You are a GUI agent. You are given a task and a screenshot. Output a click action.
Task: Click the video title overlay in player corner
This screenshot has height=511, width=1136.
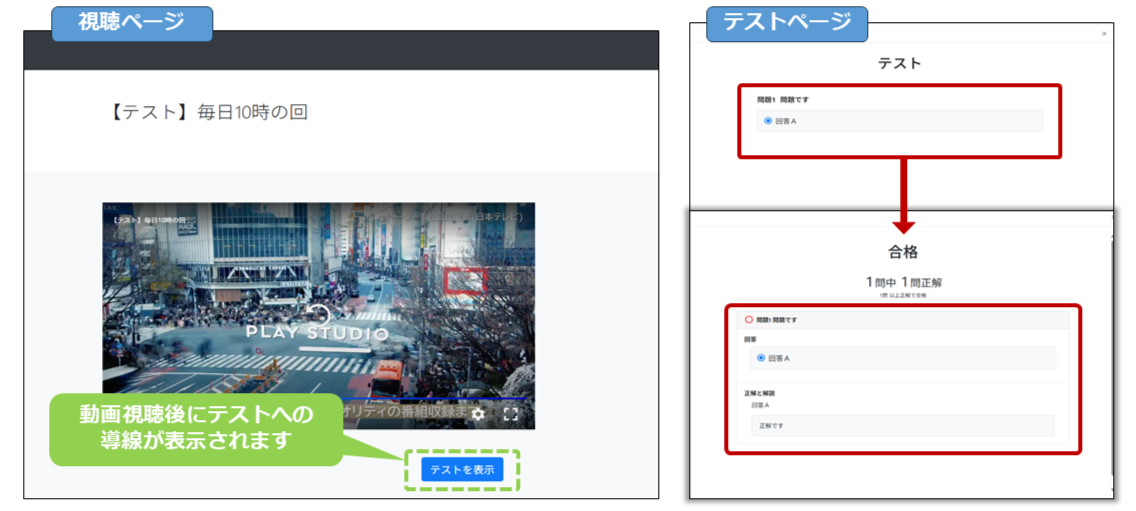coord(148,218)
